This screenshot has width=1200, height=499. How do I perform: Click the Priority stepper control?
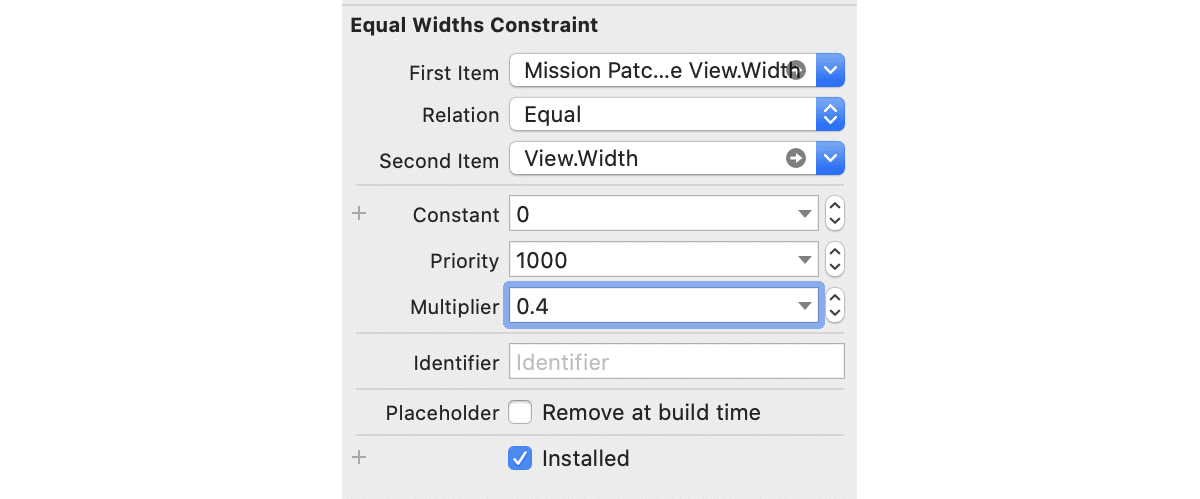pyautogui.click(x=836, y=260)
